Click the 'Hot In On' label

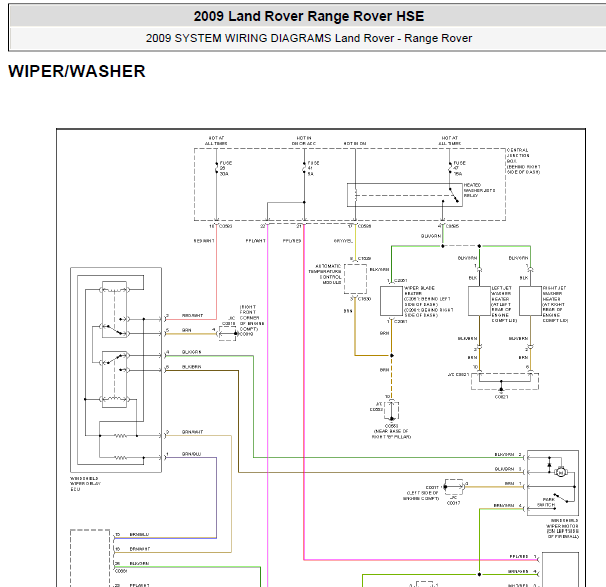pos(355,143)
